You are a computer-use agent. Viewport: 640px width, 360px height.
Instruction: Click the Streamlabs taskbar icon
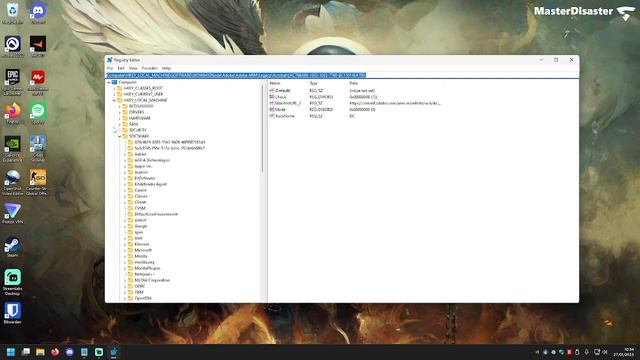click(99, 352)
